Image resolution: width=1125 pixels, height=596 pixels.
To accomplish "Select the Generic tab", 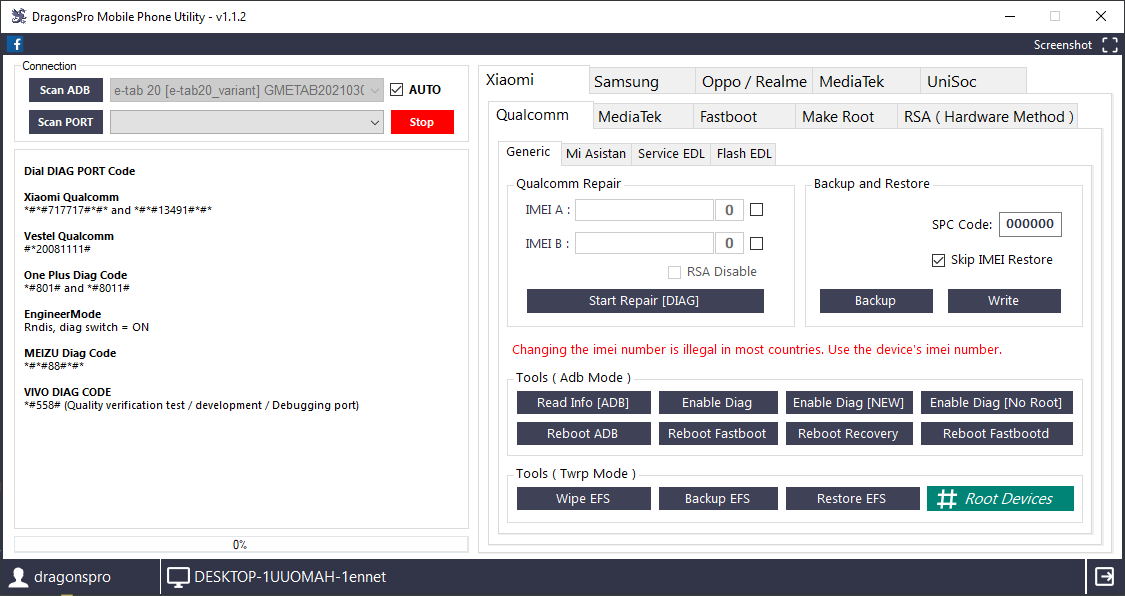I will coord(529,152).
